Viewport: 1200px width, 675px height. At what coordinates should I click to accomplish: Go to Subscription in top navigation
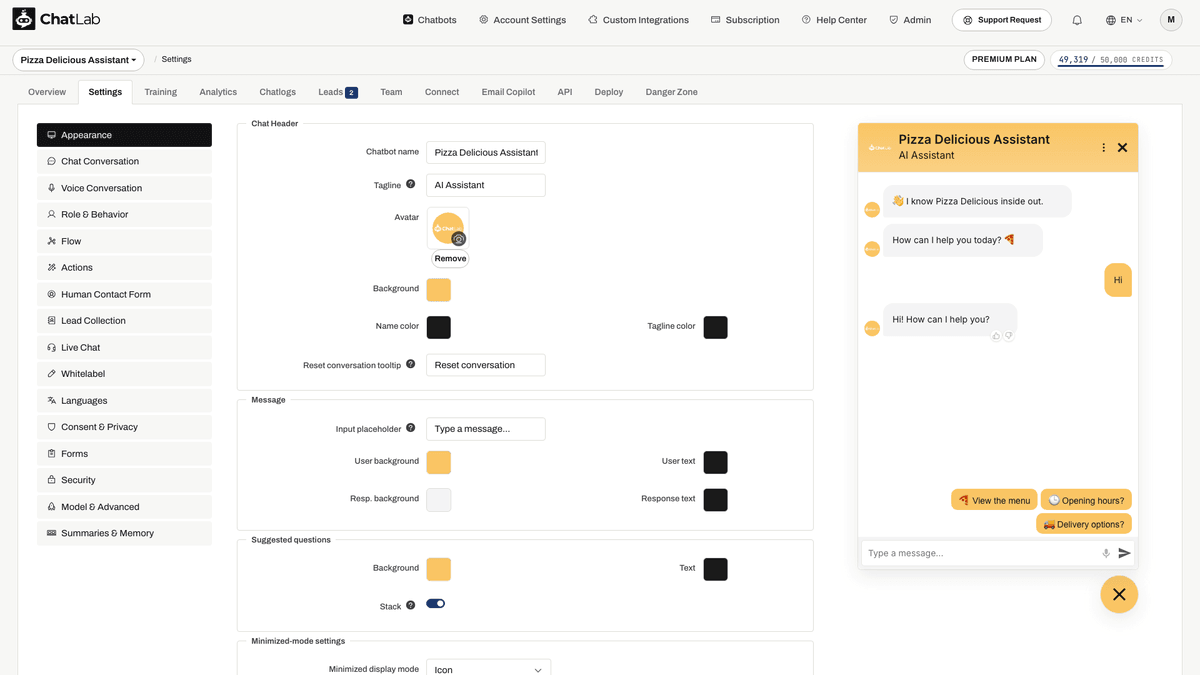click(745, 20)
